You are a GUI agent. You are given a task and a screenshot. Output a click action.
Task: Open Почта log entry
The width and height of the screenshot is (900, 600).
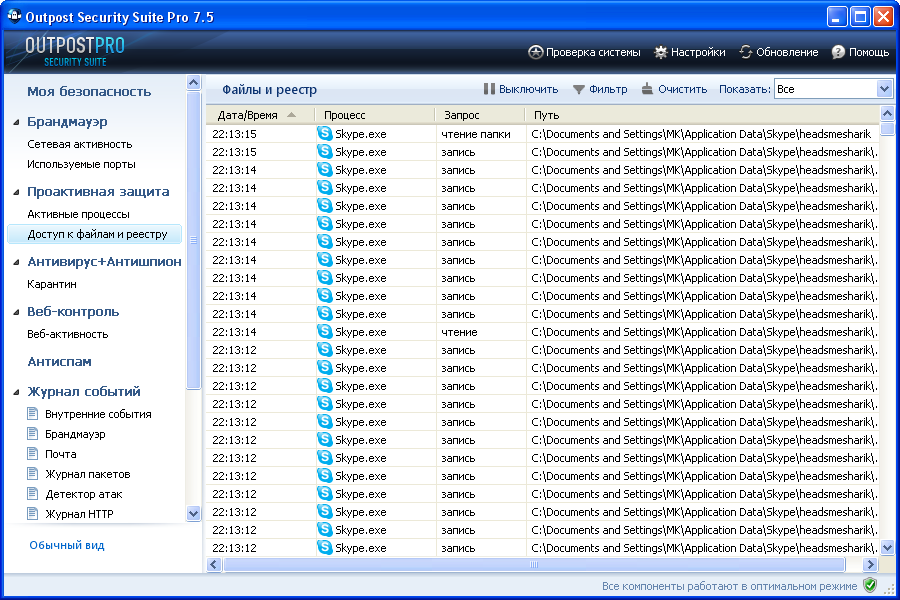tap(61, 454)
